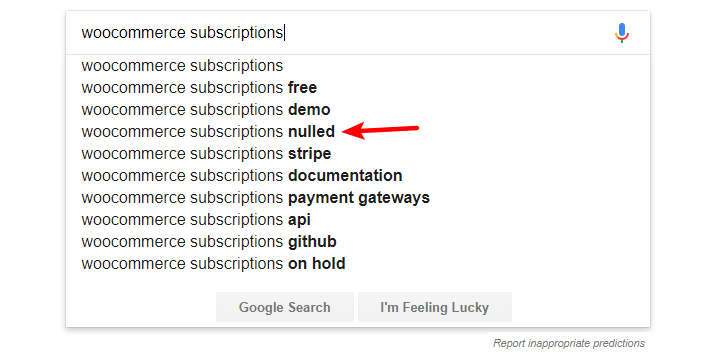Click the Google Search button
Viewport: 705px width, 362px height.
(x=285, y=307)
